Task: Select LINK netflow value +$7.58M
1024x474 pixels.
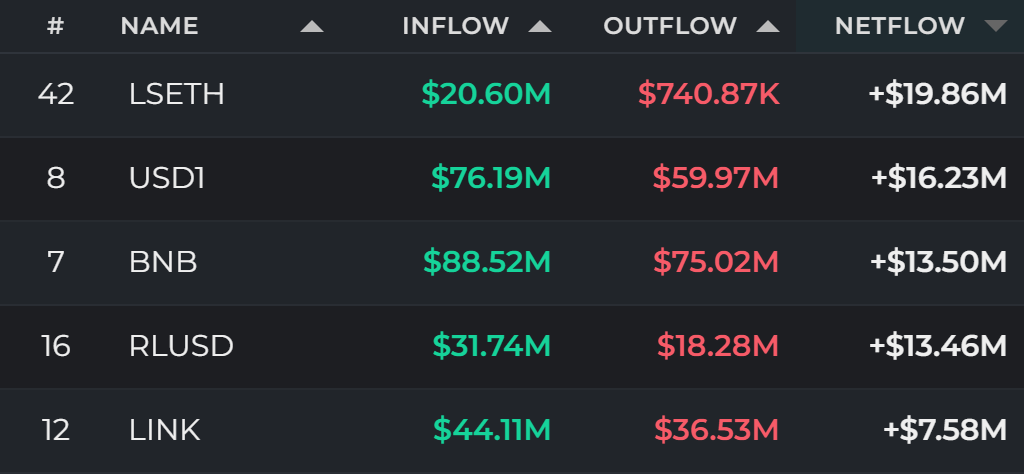Action: pos(945,430)
